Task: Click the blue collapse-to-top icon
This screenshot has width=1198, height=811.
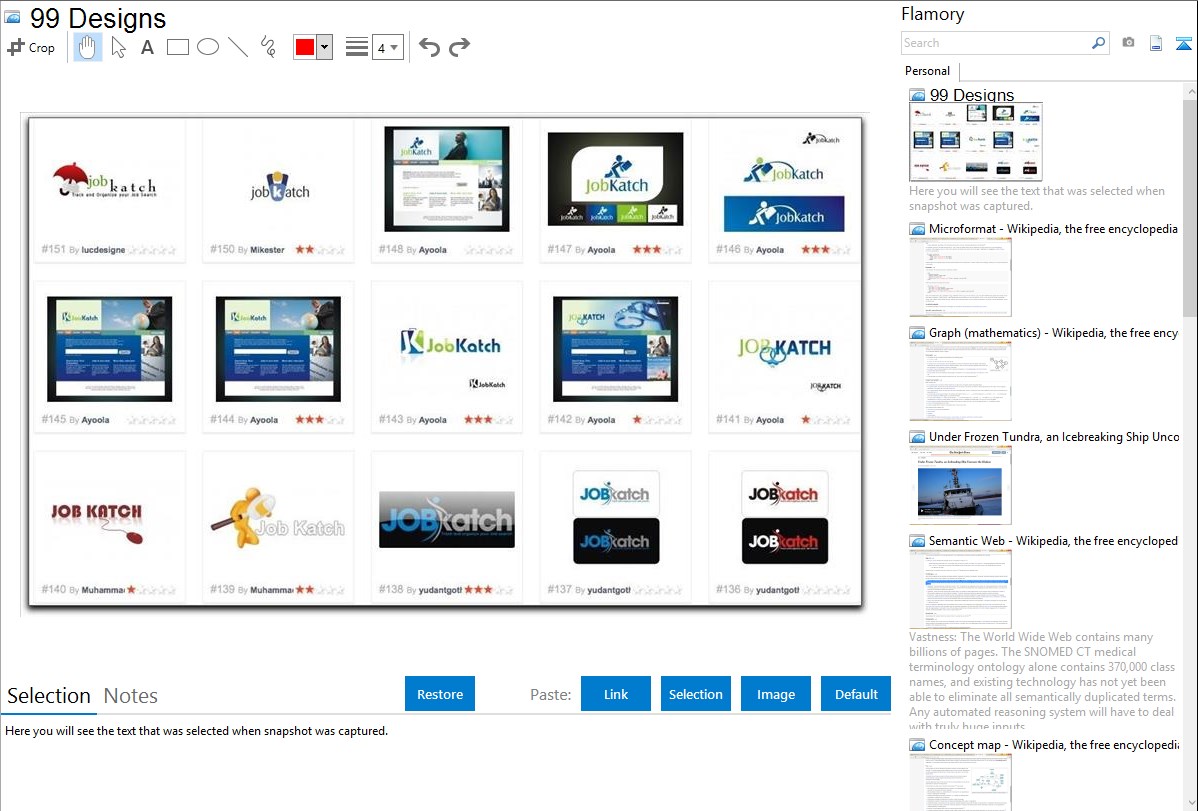Action: click(x=1183, y=43)
